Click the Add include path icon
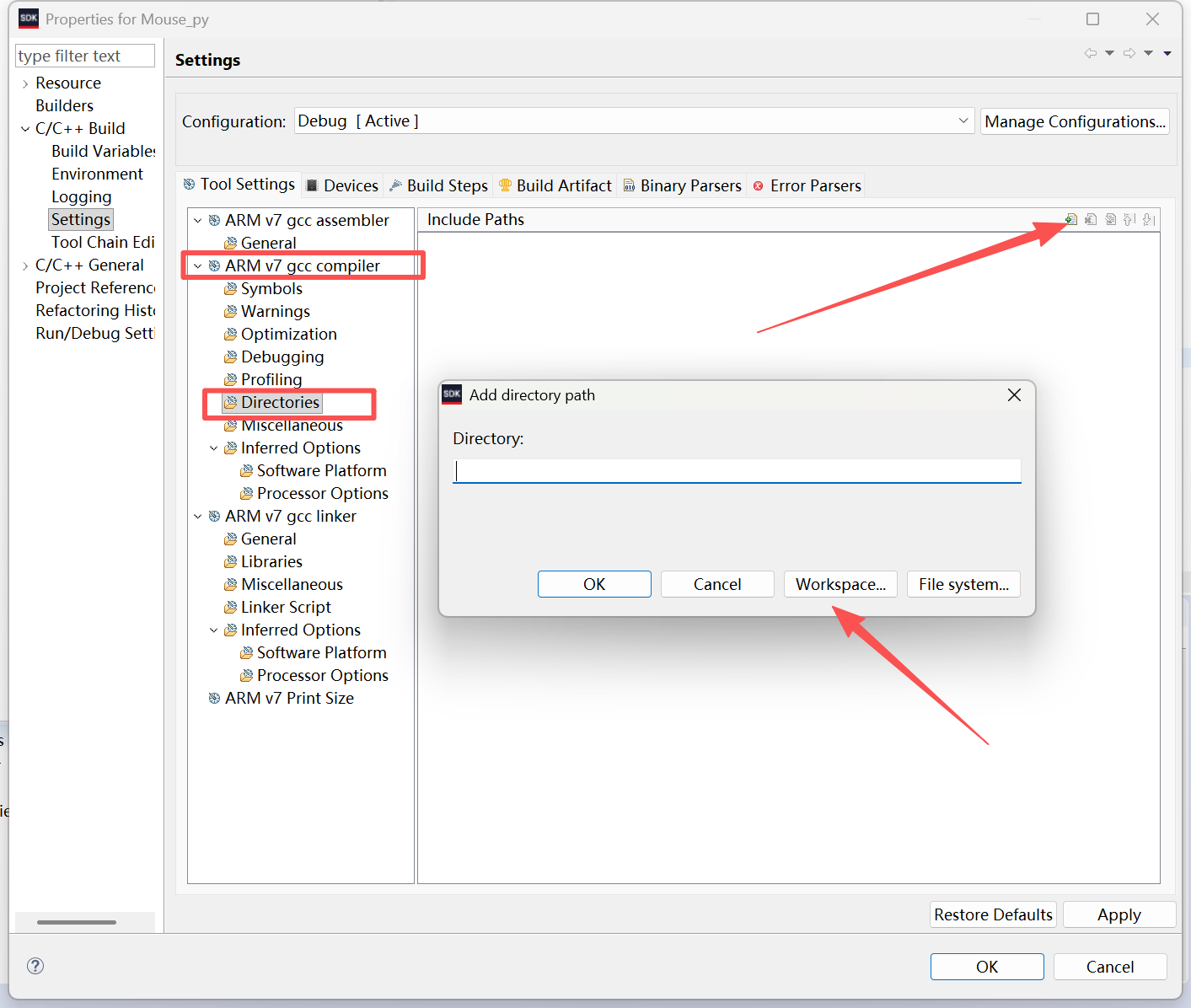 tap(1071, 219)
